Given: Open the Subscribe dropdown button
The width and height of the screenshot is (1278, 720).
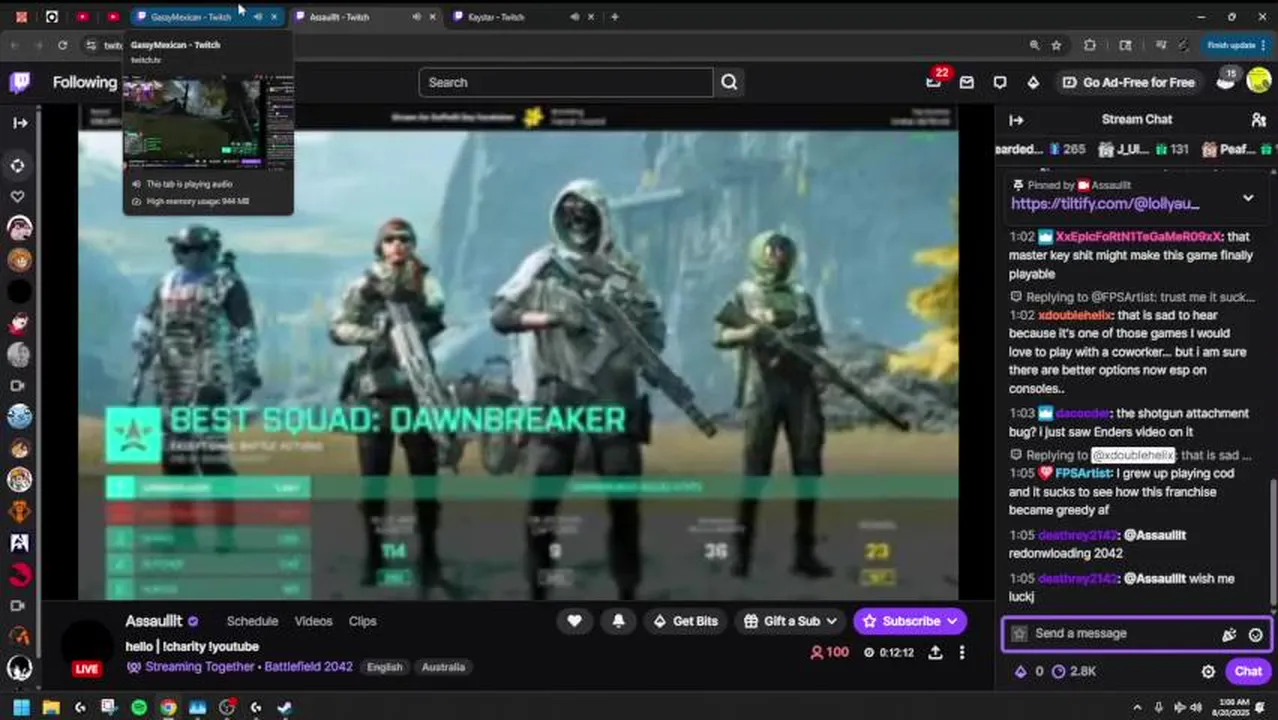Looking at the screenshot, I should coord(910,621).
